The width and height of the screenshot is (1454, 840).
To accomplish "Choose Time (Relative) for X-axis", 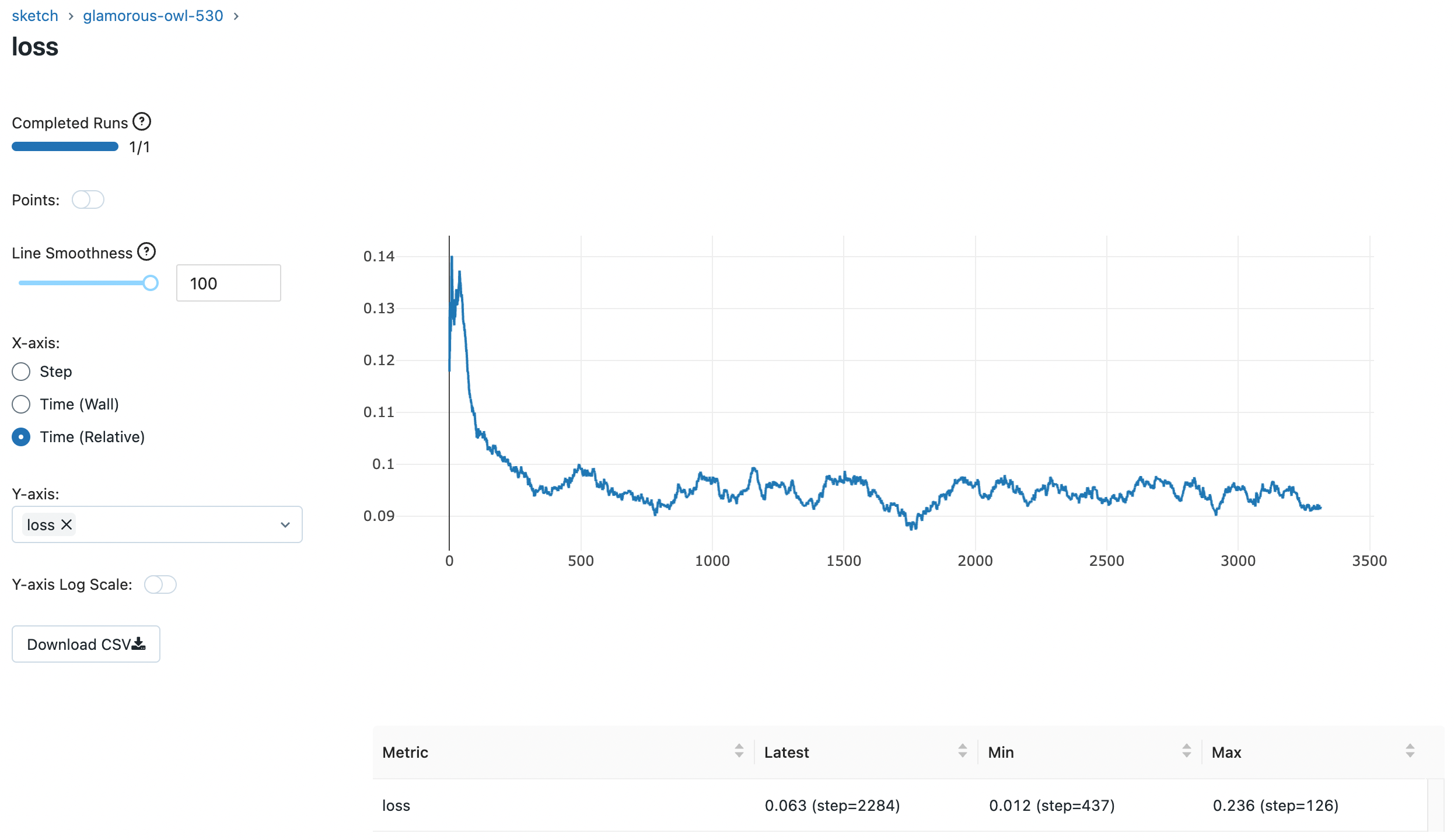I will (x=22, y=437).
